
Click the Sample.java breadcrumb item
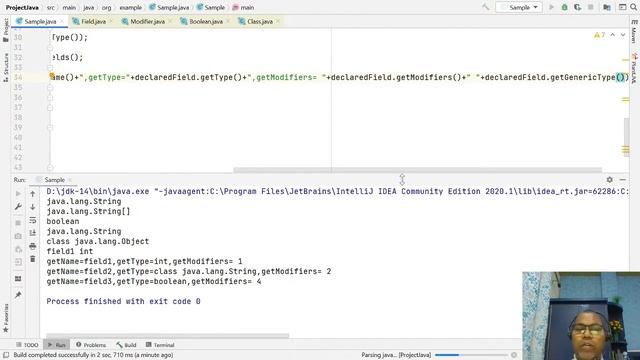coord(169,7)
